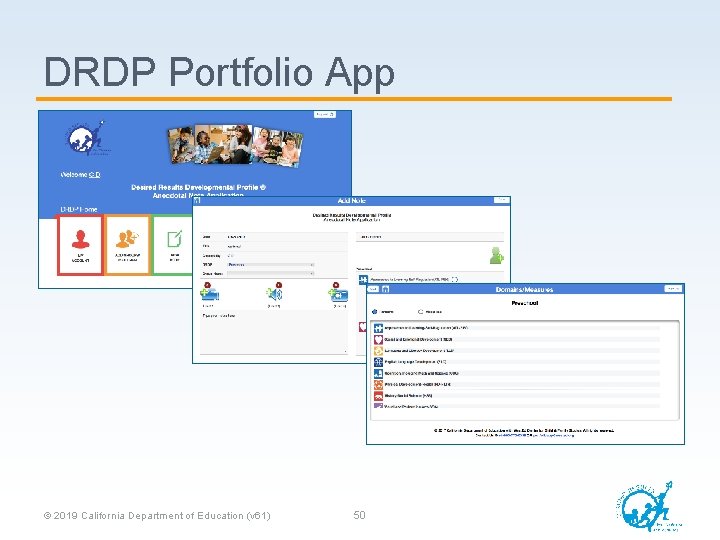Image resolution: width=720 pixels, height=540 pixels.
Task: Open the DRDP dropdown showing Preschool
Action: tap(270, 265)
